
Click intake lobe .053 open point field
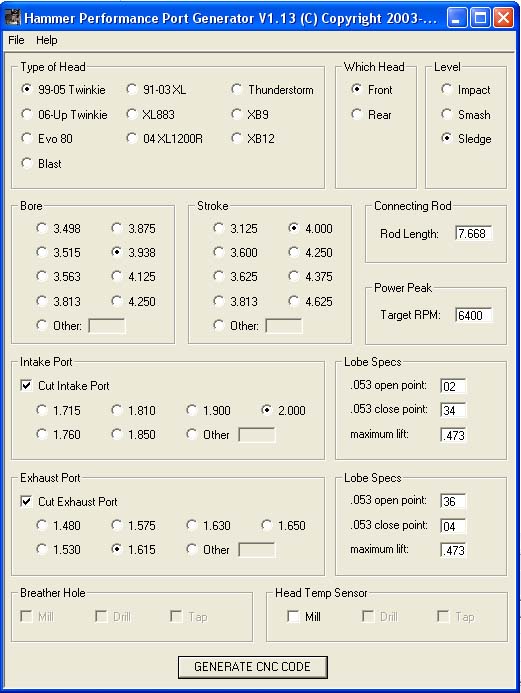click(453, 386)
